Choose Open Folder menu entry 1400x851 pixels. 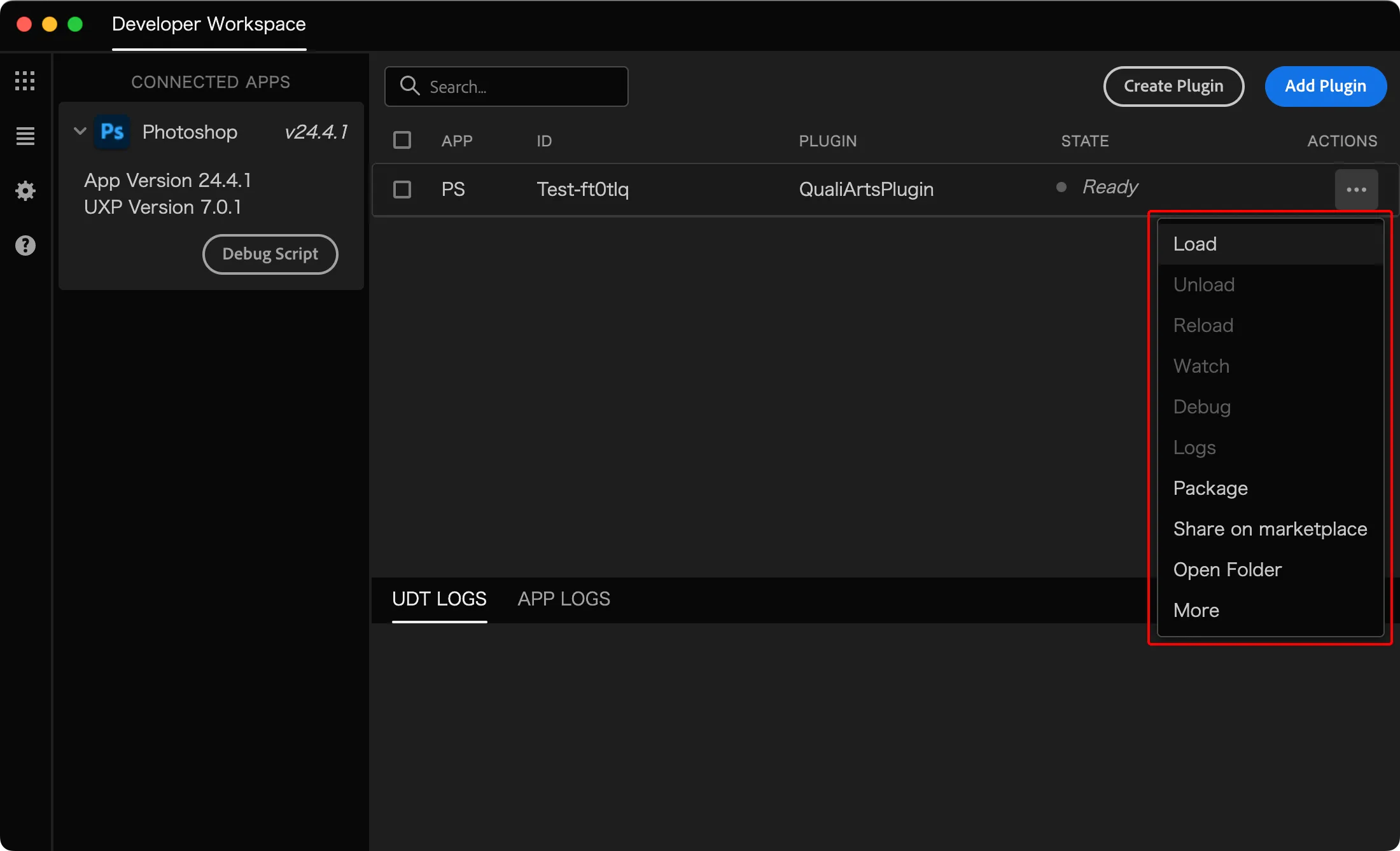[x=1227, y=570]
